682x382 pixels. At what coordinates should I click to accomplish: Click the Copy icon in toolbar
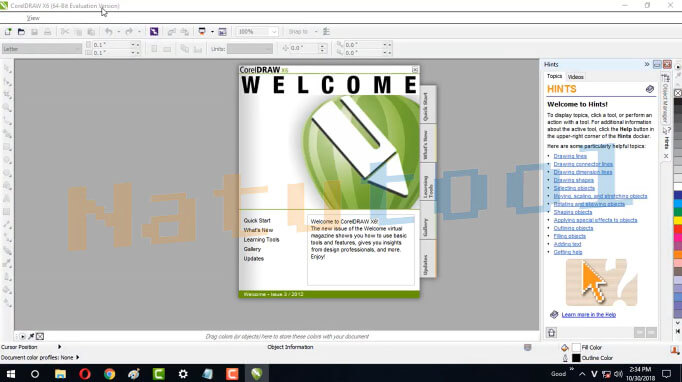pos(78,32)
